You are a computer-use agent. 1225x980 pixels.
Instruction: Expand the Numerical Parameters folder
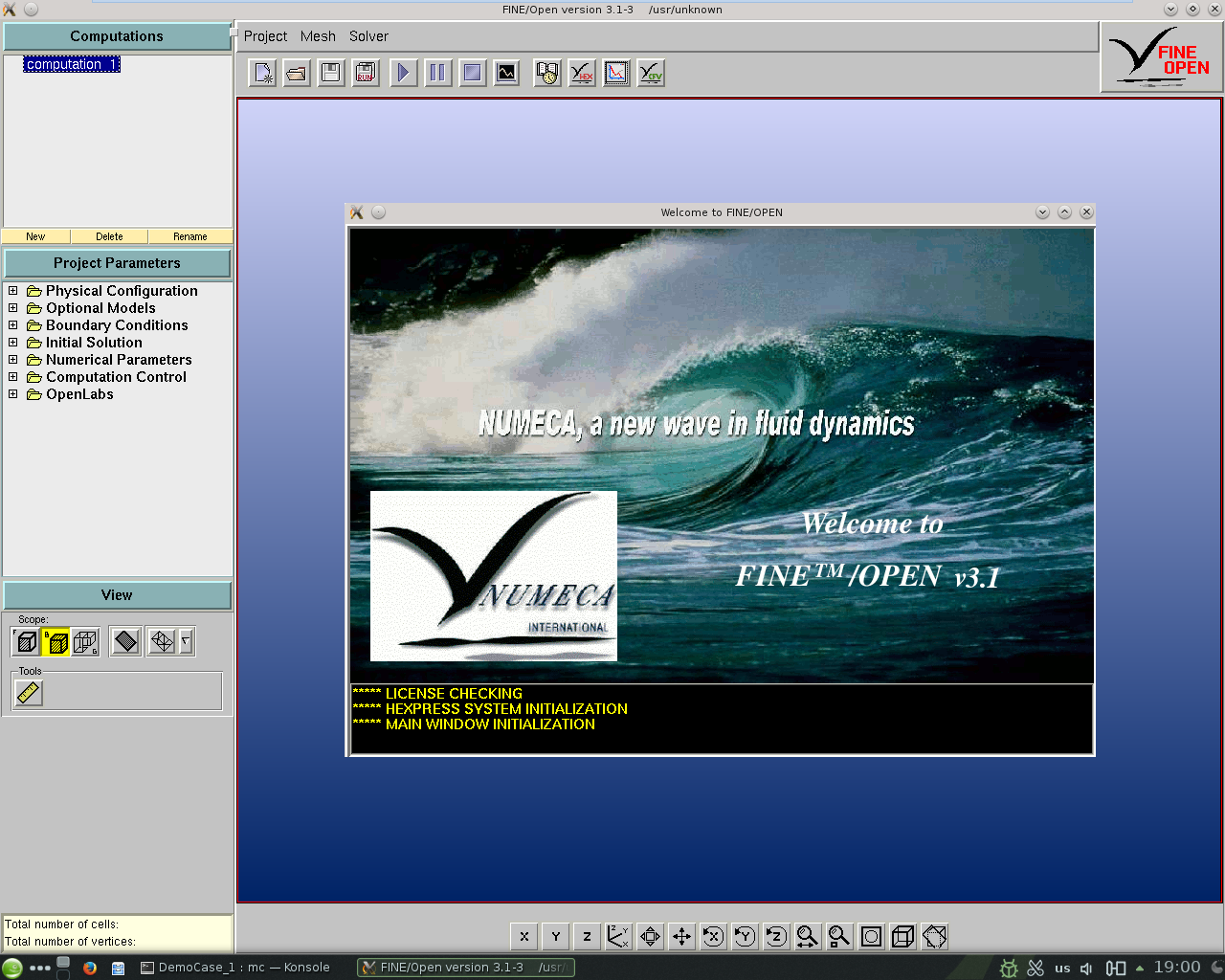pyautogui.click(x=13, y=359)
